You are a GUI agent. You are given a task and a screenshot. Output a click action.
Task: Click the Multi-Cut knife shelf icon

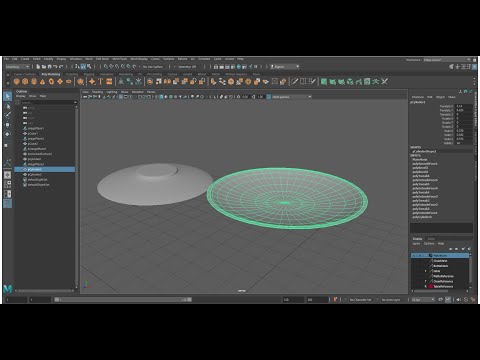coord(295,81)
